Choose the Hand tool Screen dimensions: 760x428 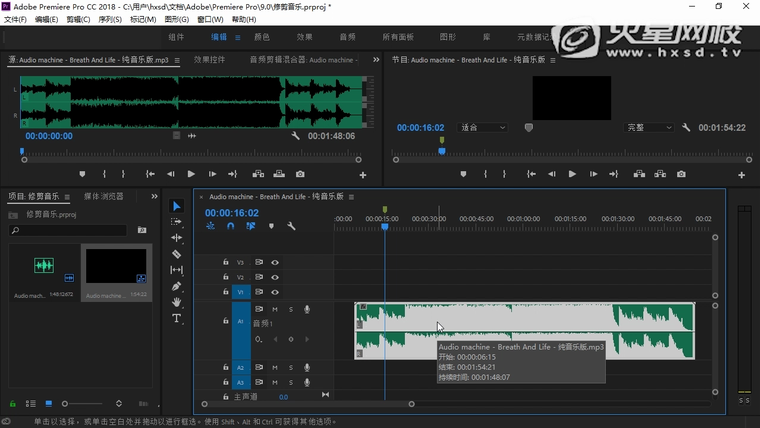tap(177, 302)
